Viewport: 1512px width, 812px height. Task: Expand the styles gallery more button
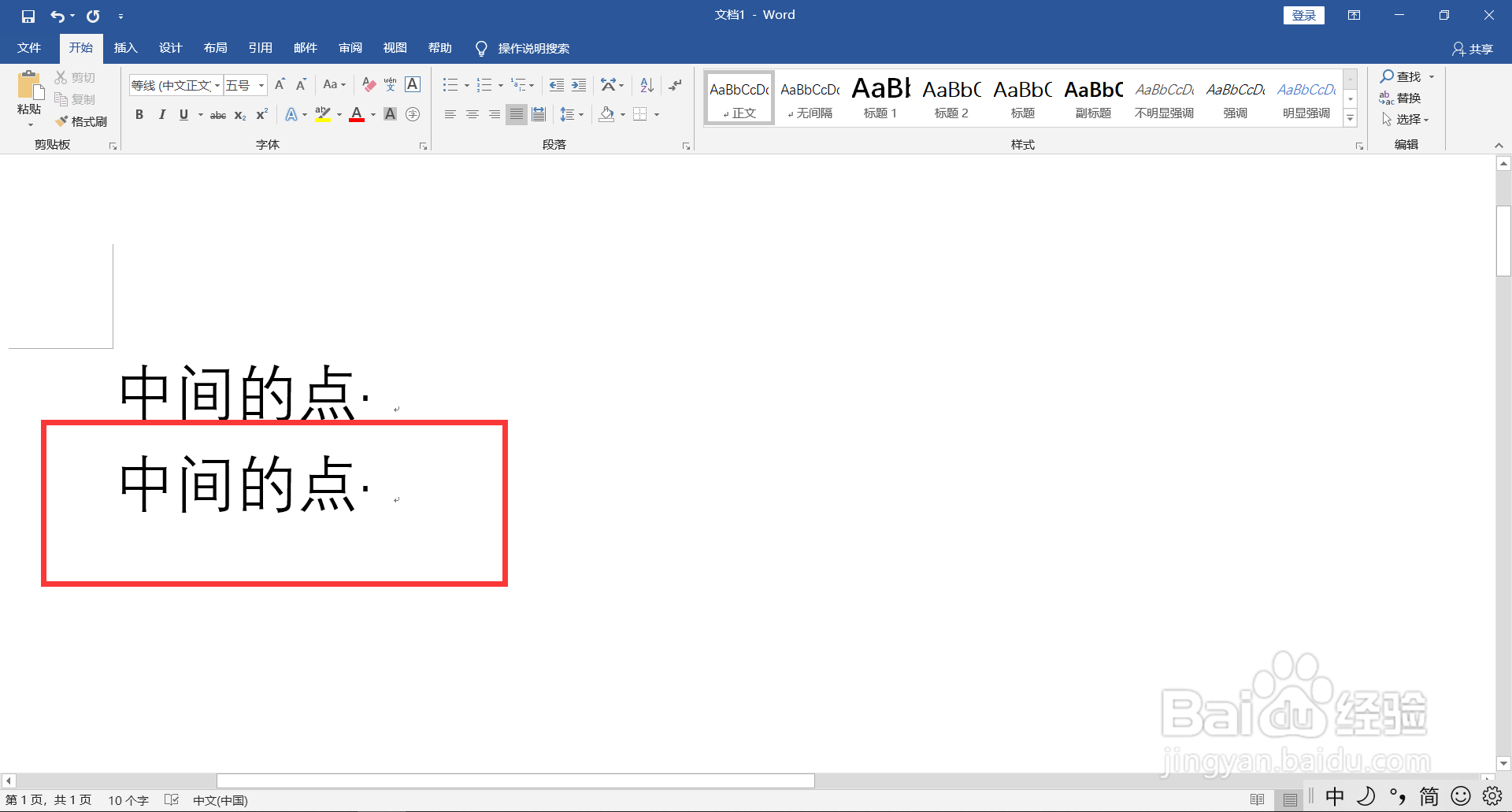coord(1351,119)
